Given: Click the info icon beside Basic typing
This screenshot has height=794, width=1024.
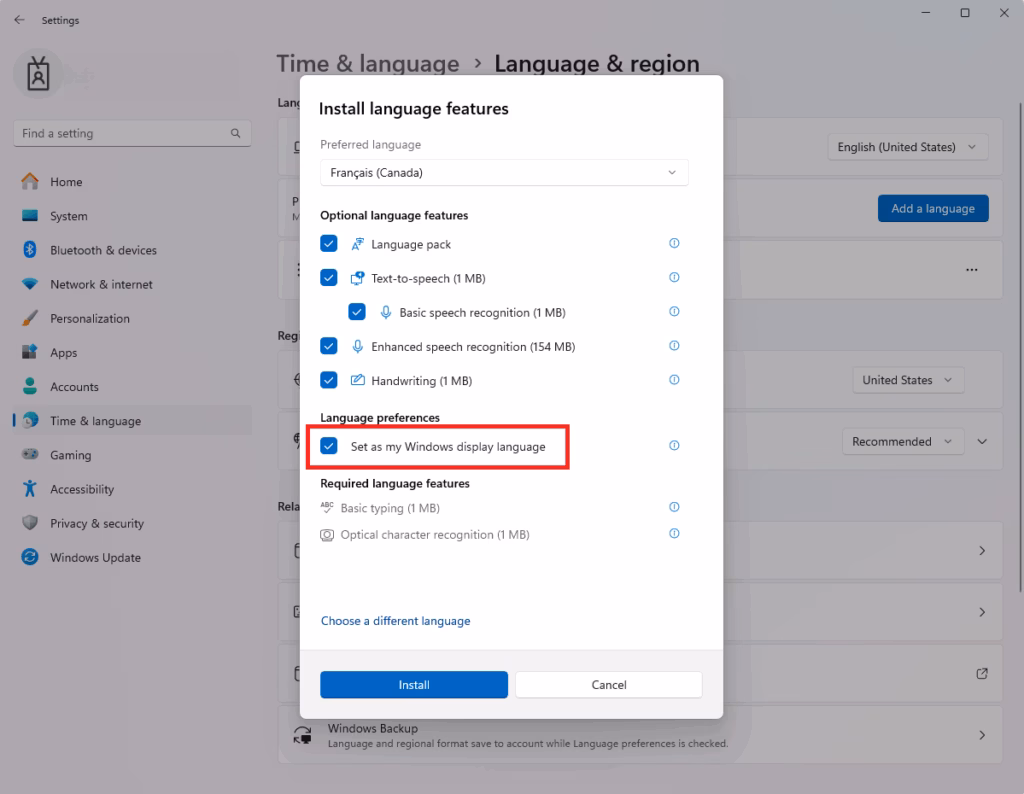Looking at the screenshot, I should (x=674, y=507).
